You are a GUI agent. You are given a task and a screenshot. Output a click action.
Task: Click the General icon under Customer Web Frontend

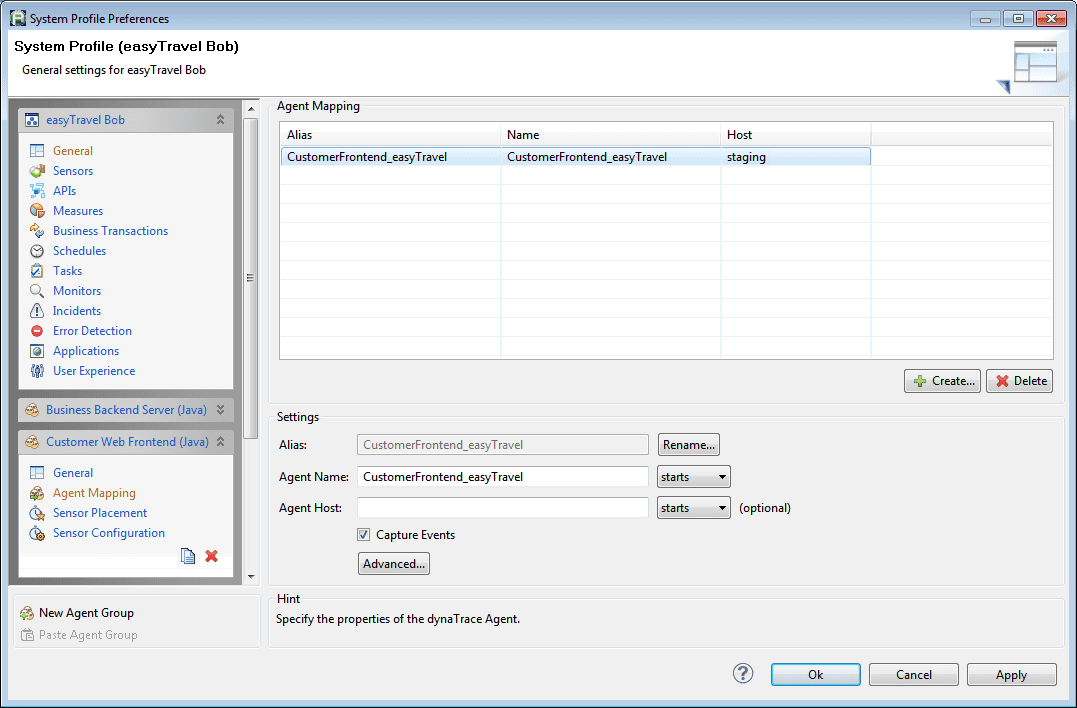(37, 472)
